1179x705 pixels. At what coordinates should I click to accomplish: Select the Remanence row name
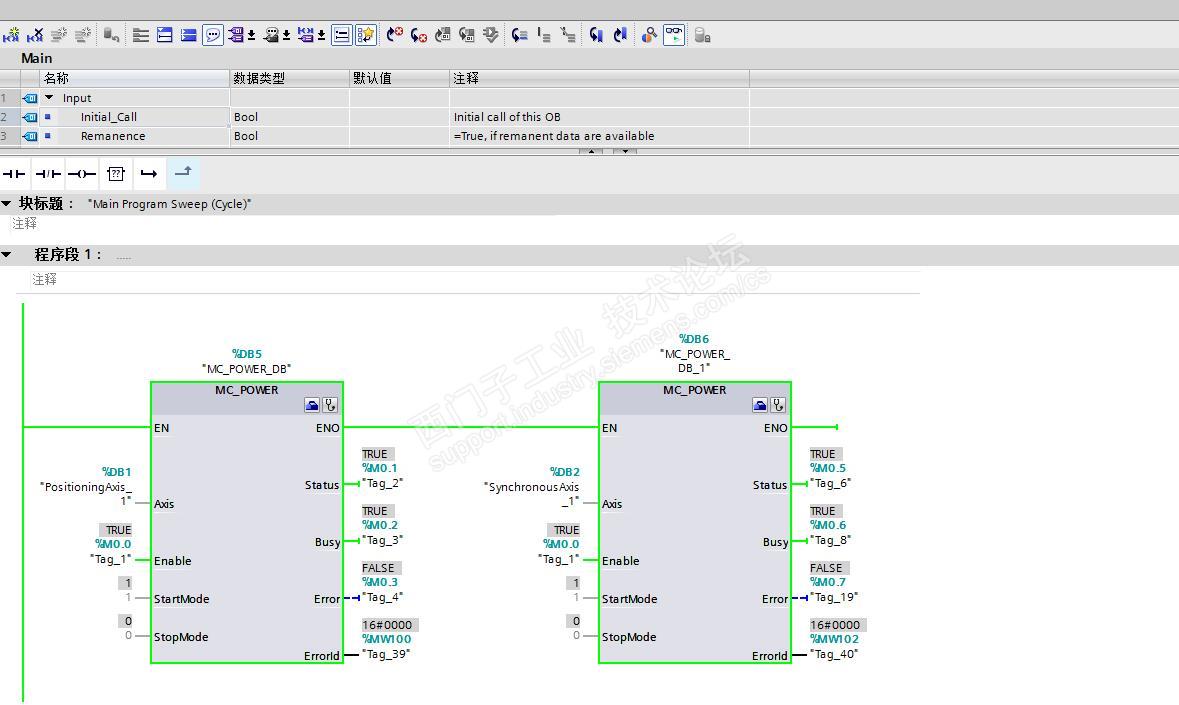click(113, 136)
